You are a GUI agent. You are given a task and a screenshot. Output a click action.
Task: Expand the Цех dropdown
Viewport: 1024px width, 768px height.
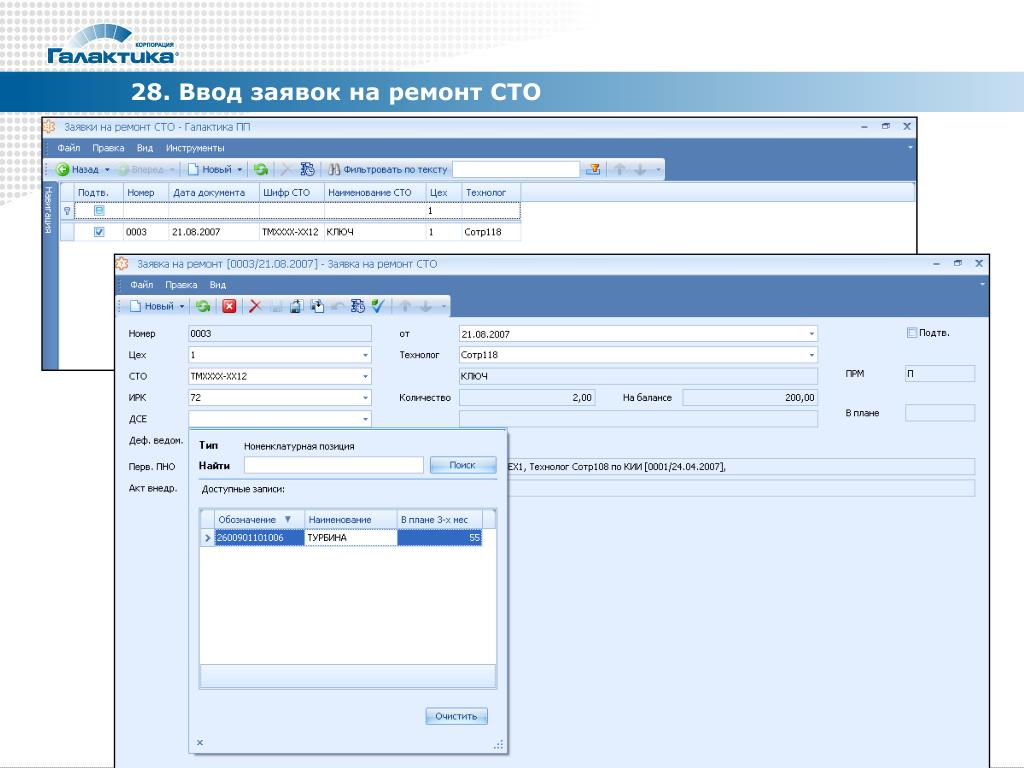365,355
